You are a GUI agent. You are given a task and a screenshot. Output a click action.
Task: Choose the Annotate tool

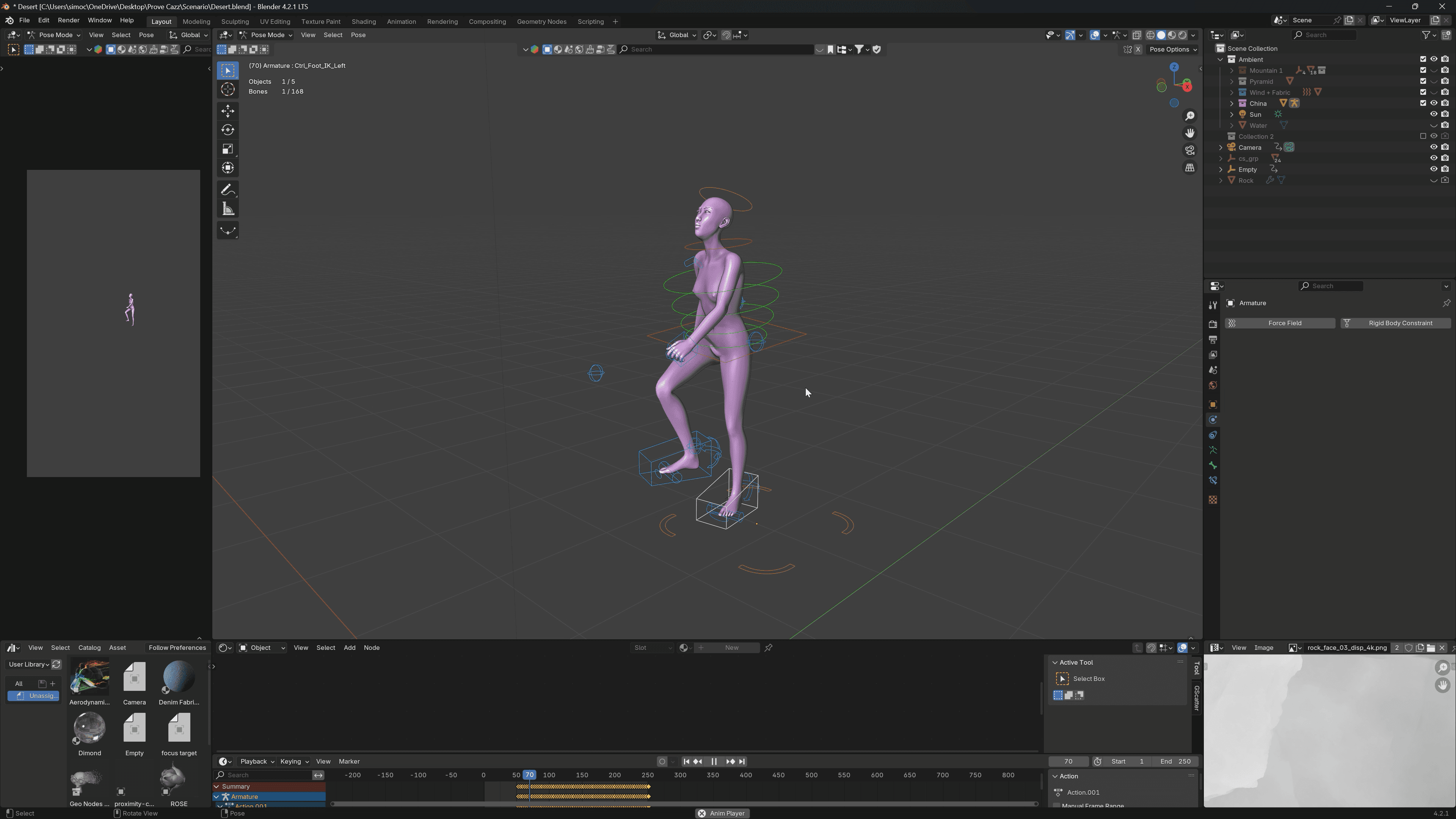click(228, 190)
